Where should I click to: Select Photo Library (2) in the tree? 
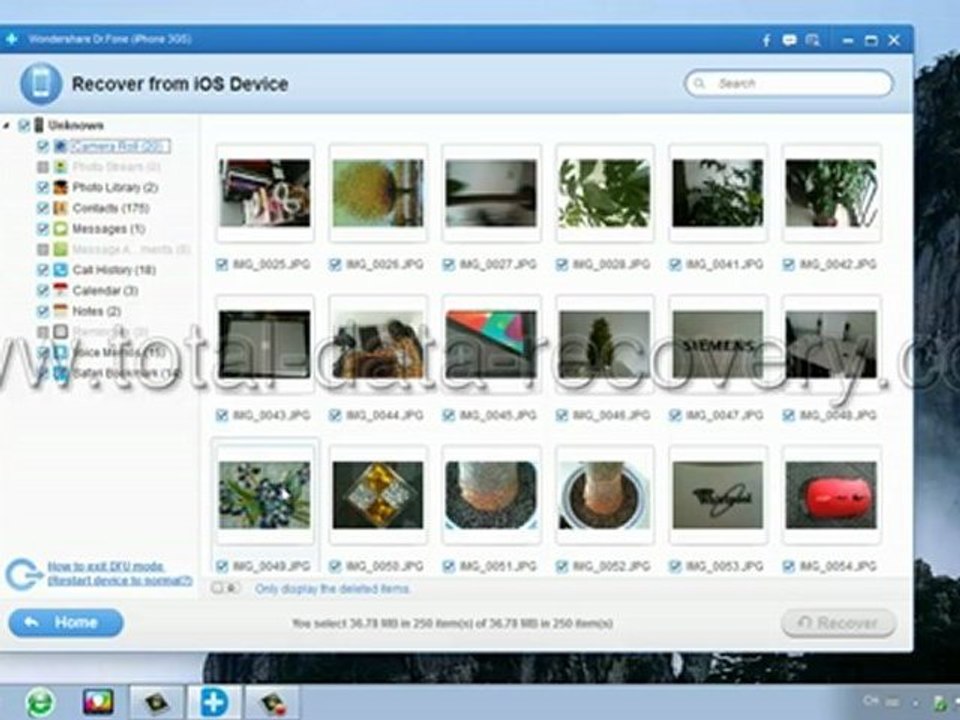tap(115, 187)
